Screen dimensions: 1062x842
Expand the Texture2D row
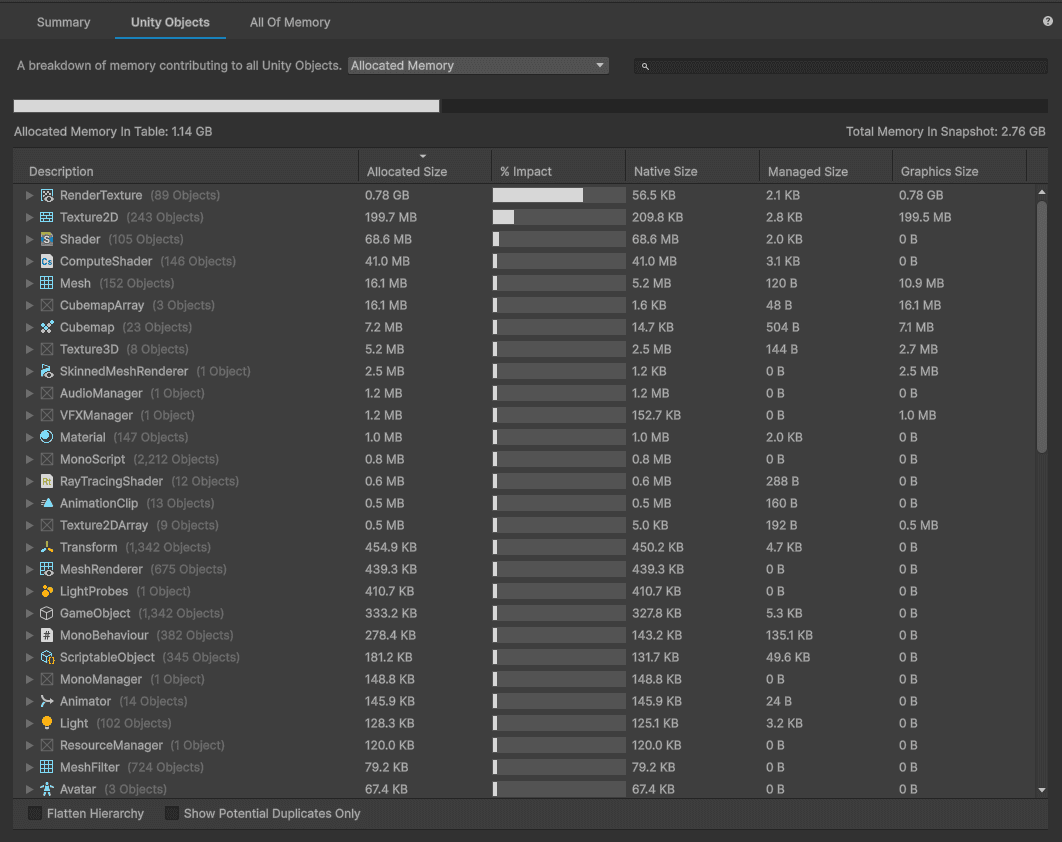[x=29, y=217]
